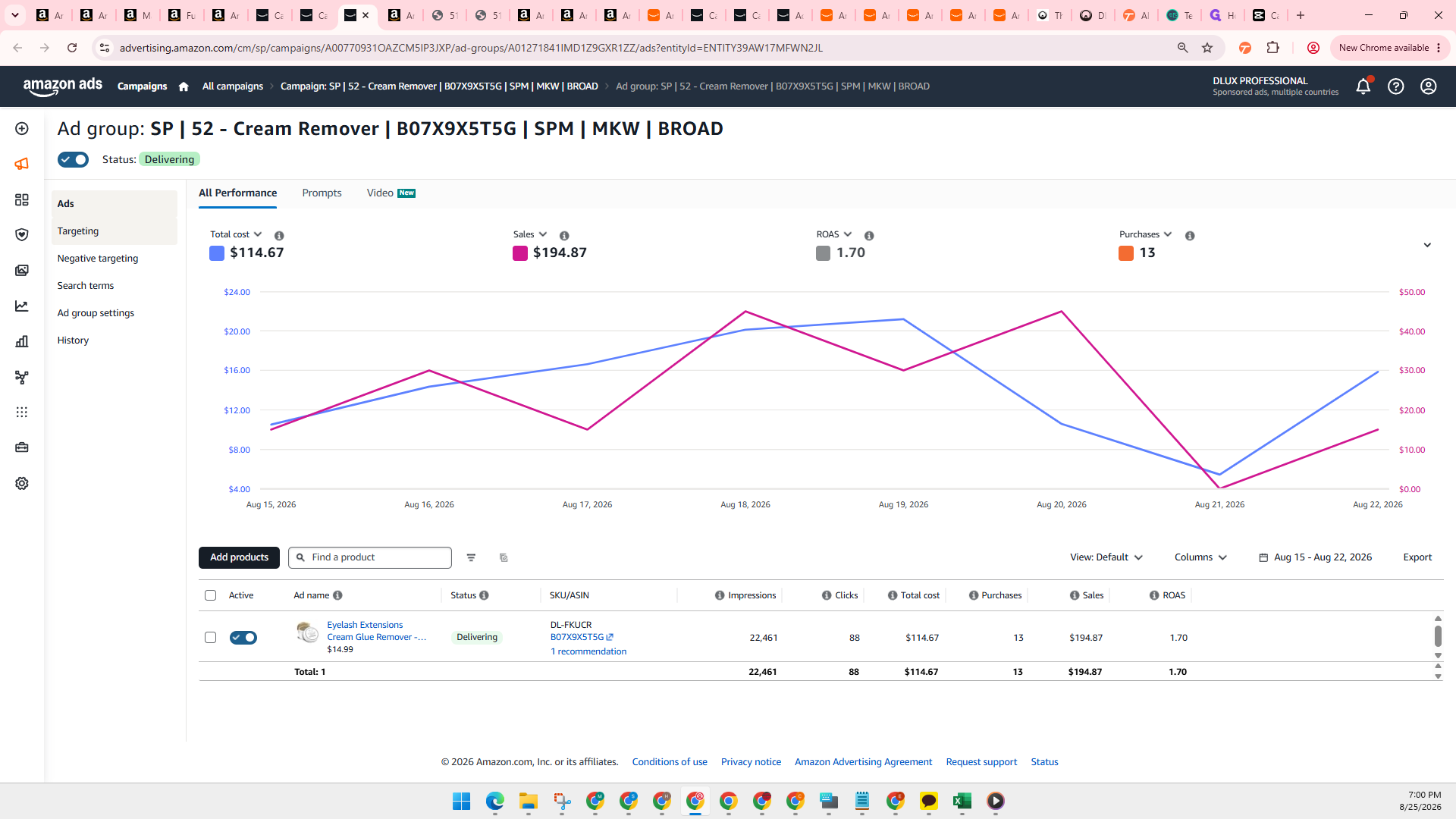Open the external link icon next to B07X9X5T5G
This screenshot has width=1456, height=819.
coord(610,637)
